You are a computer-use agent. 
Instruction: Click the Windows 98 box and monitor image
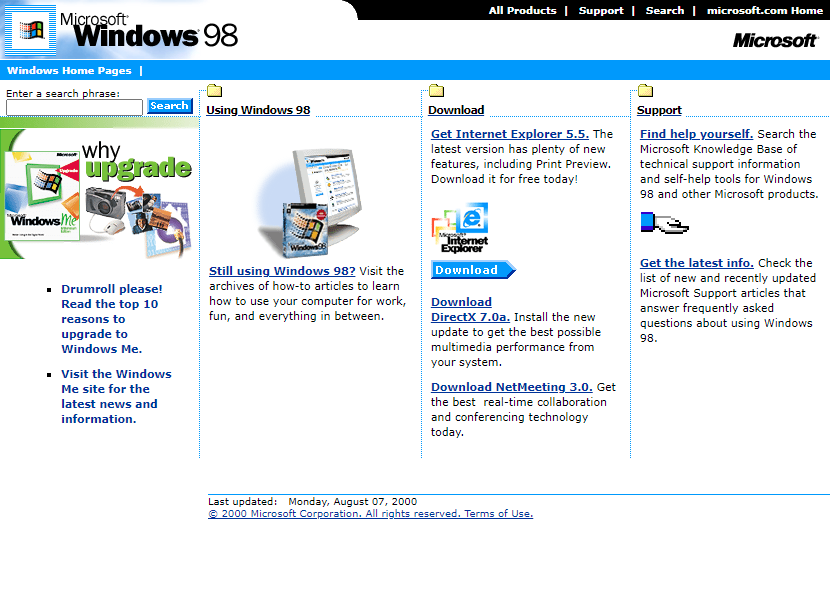point(311,203)
